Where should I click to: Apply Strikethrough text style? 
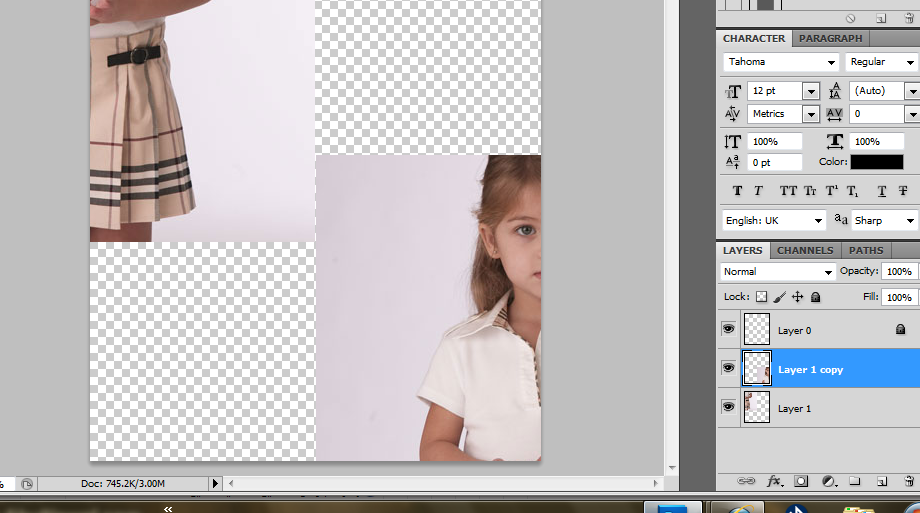tap(903, 191)
